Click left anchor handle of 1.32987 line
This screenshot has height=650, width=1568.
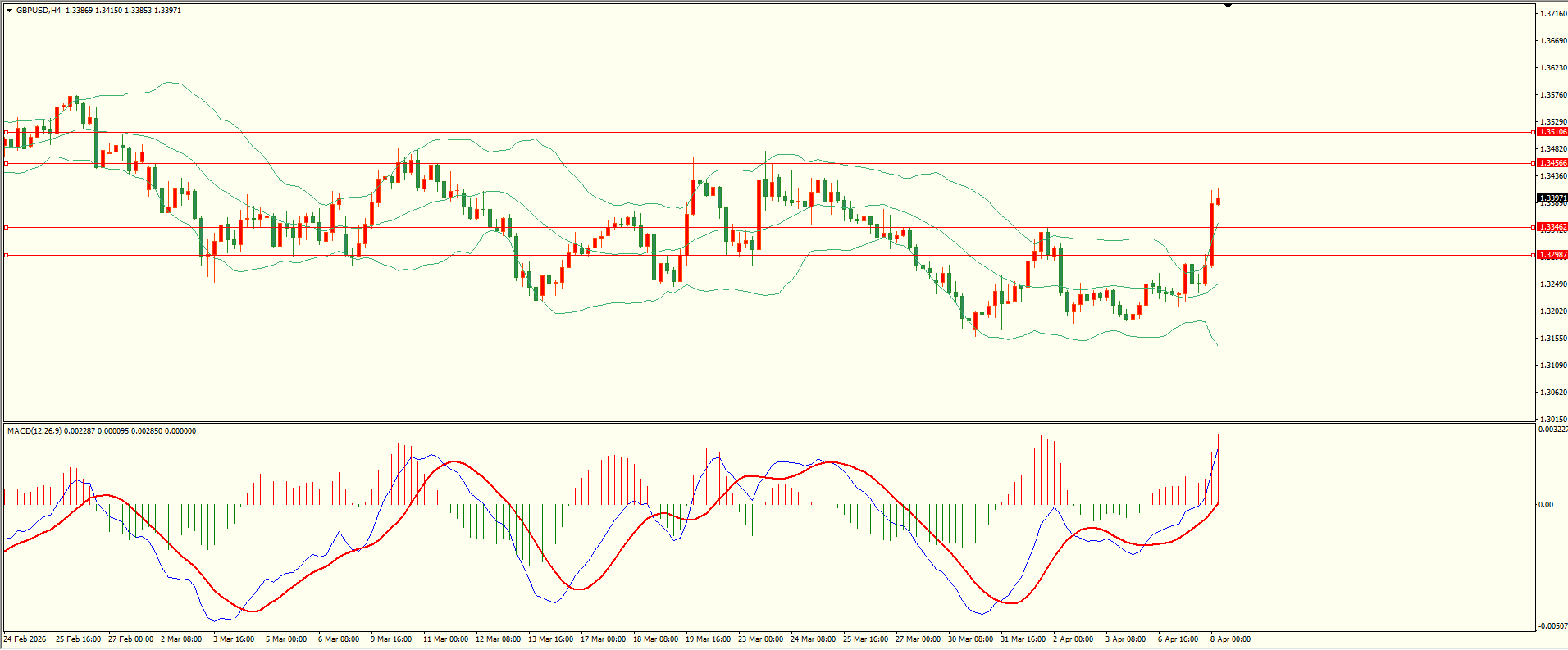coord(7,256)
